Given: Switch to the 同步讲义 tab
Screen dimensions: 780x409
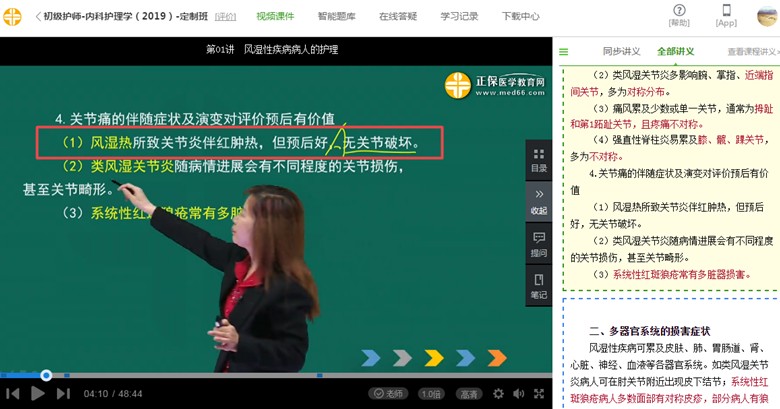Looking at the screenshot, I should (620, 51).
